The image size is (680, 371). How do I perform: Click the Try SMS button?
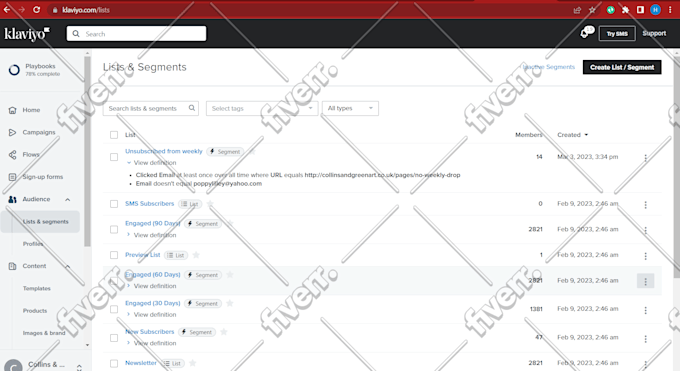(x=617, y=33)
